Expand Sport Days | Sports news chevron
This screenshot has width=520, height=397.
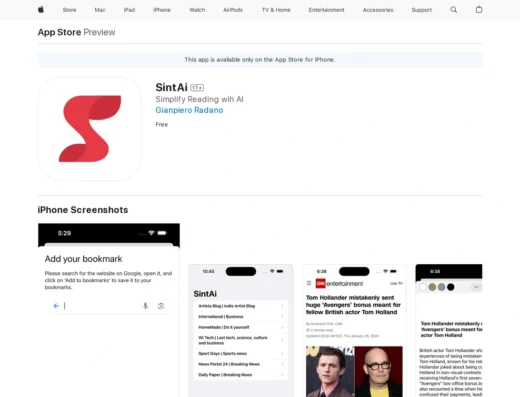282,353
